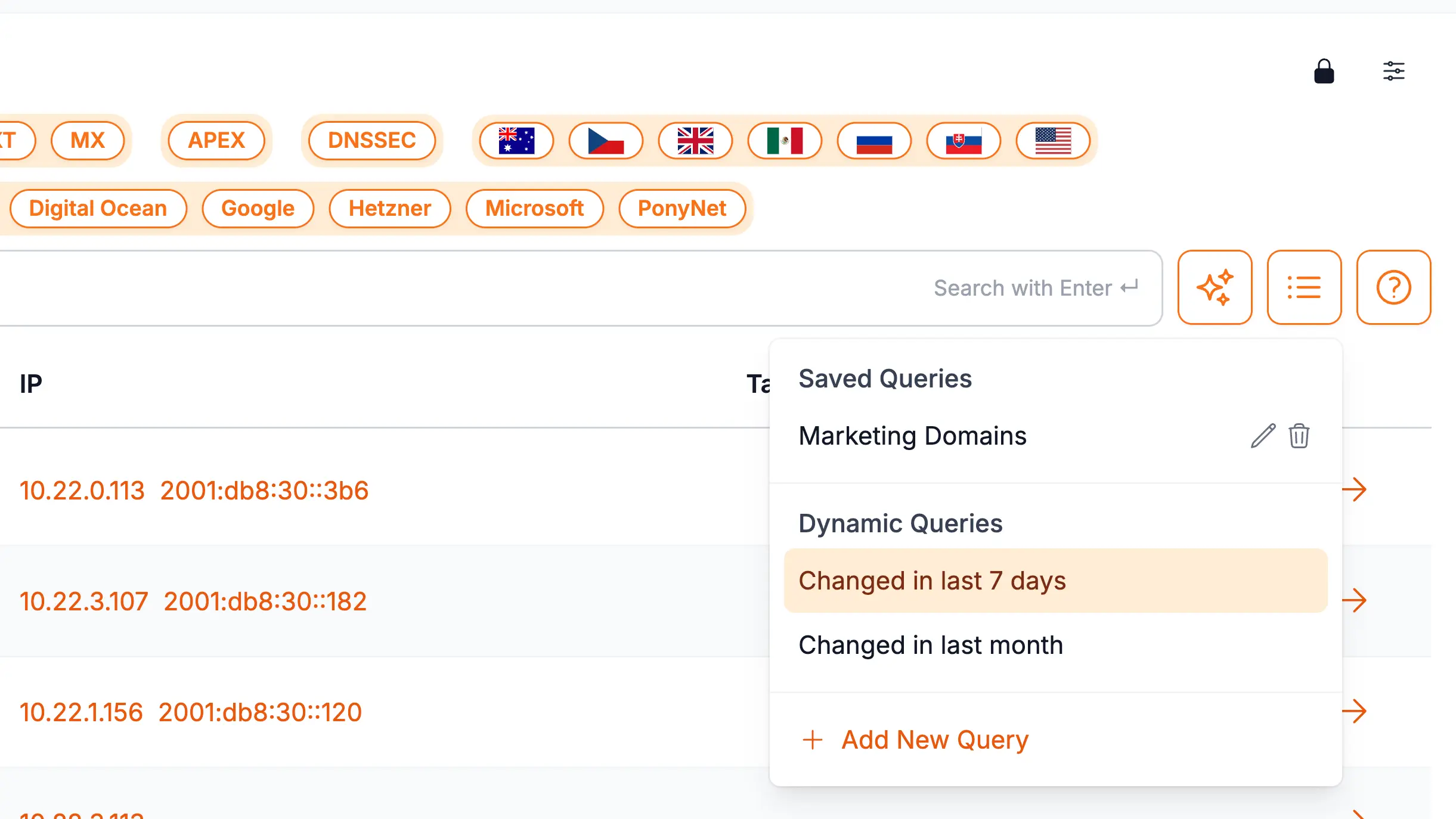Edit the Marketing Domains saved query

coord(1263,436)
